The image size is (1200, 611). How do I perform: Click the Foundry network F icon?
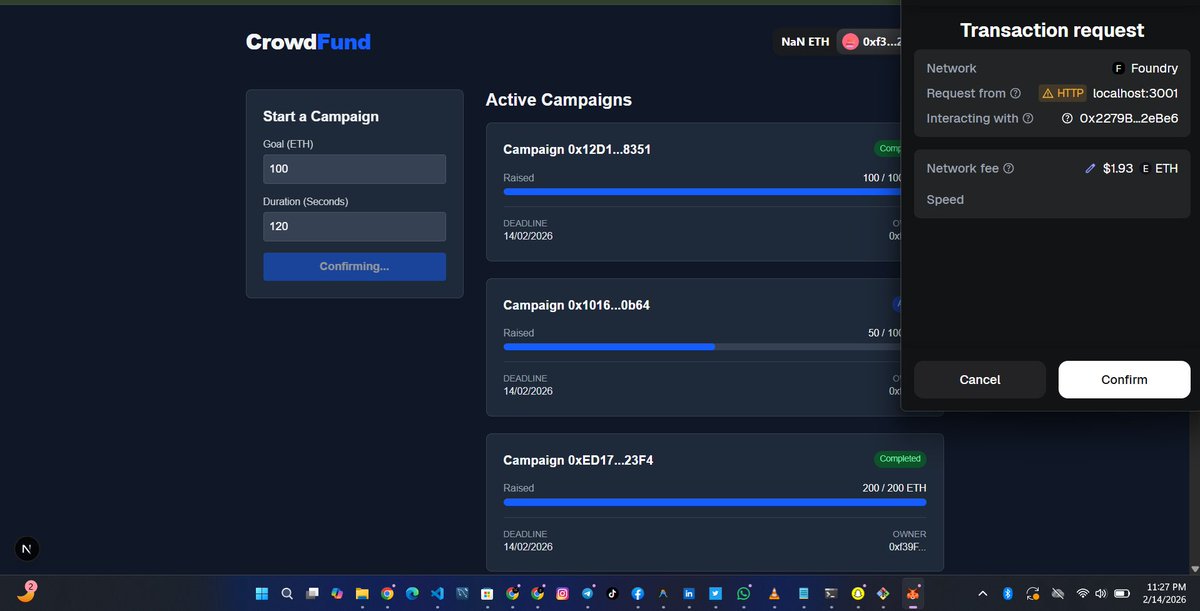pos(1118,68)
